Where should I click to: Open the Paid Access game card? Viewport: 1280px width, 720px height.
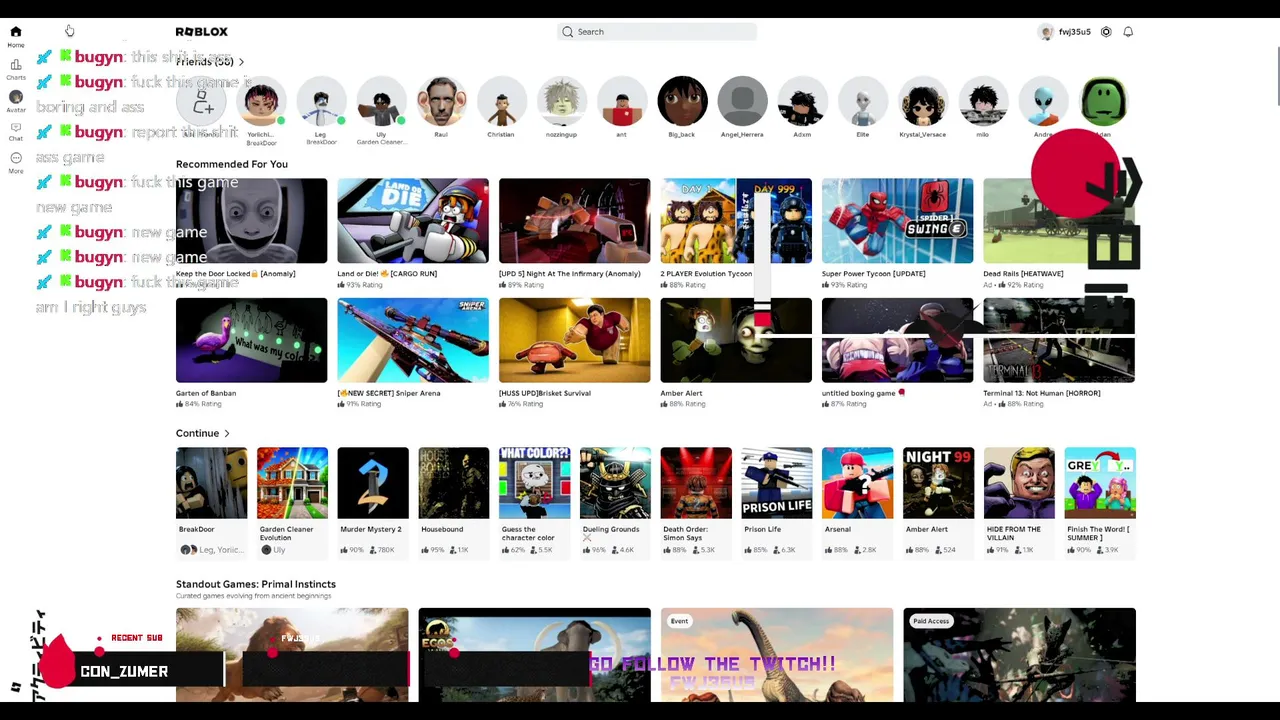1019,654
